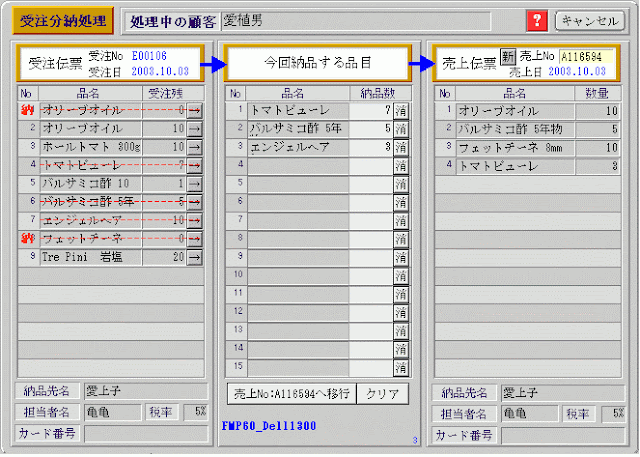The height and width of the screenshot is (457, 640).
Task: Click the 売上No field showing A116594
Action: click(586, 56)
